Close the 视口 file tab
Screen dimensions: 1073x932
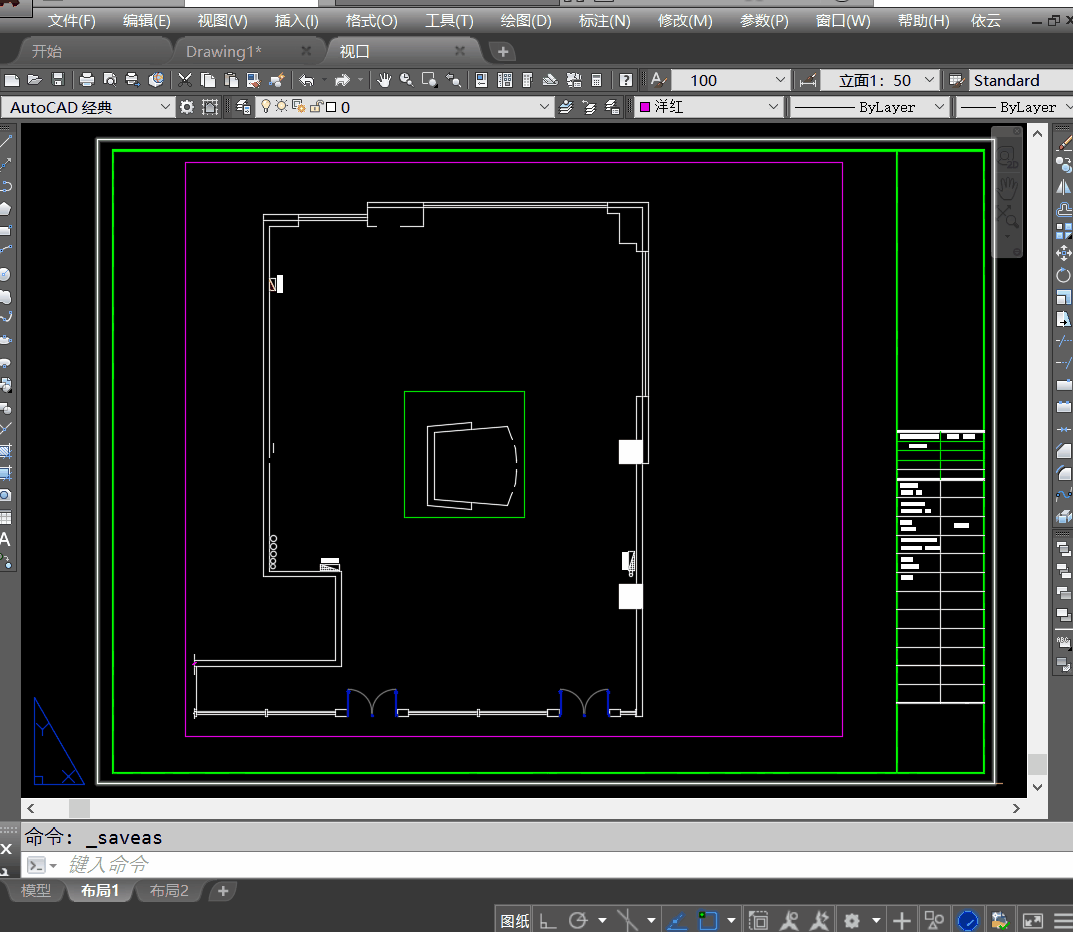click(x=460, y=51)
